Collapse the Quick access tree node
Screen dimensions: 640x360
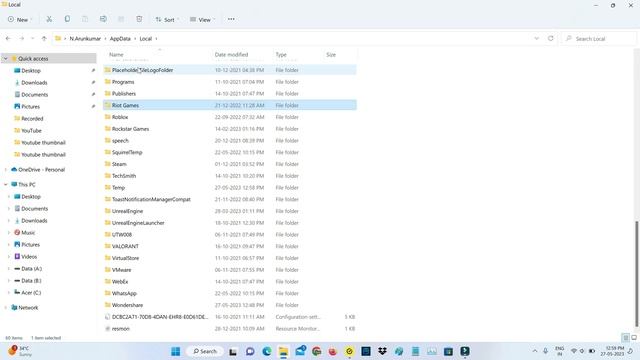click(5, 59)
